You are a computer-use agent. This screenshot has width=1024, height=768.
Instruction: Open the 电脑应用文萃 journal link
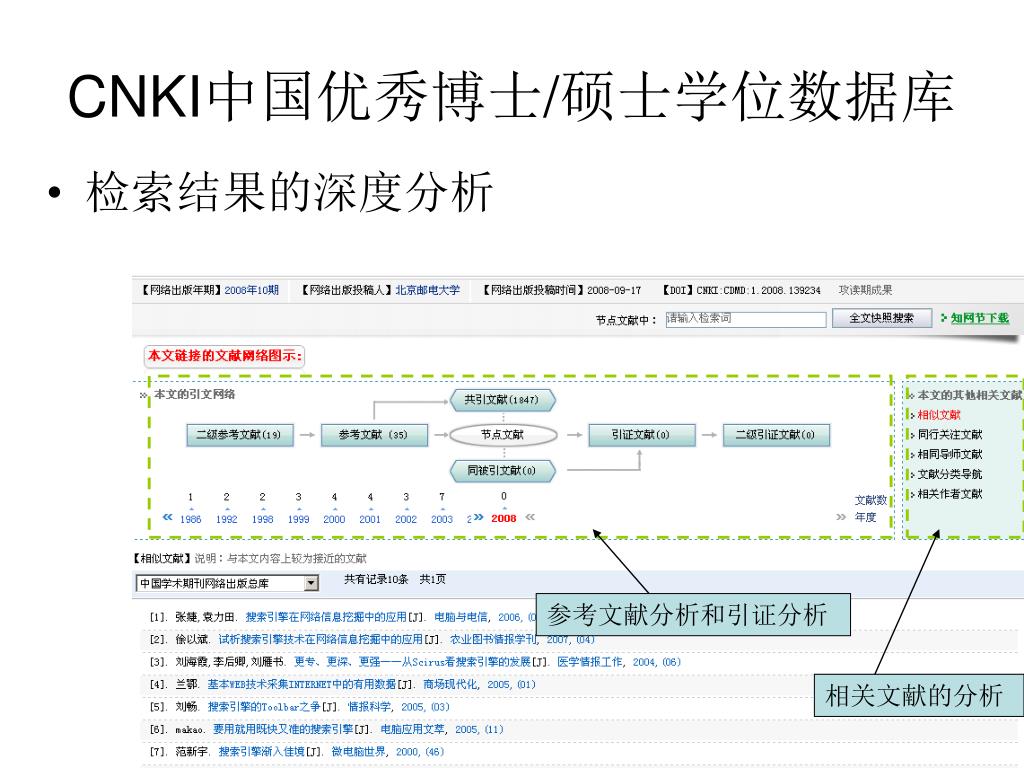413,729
